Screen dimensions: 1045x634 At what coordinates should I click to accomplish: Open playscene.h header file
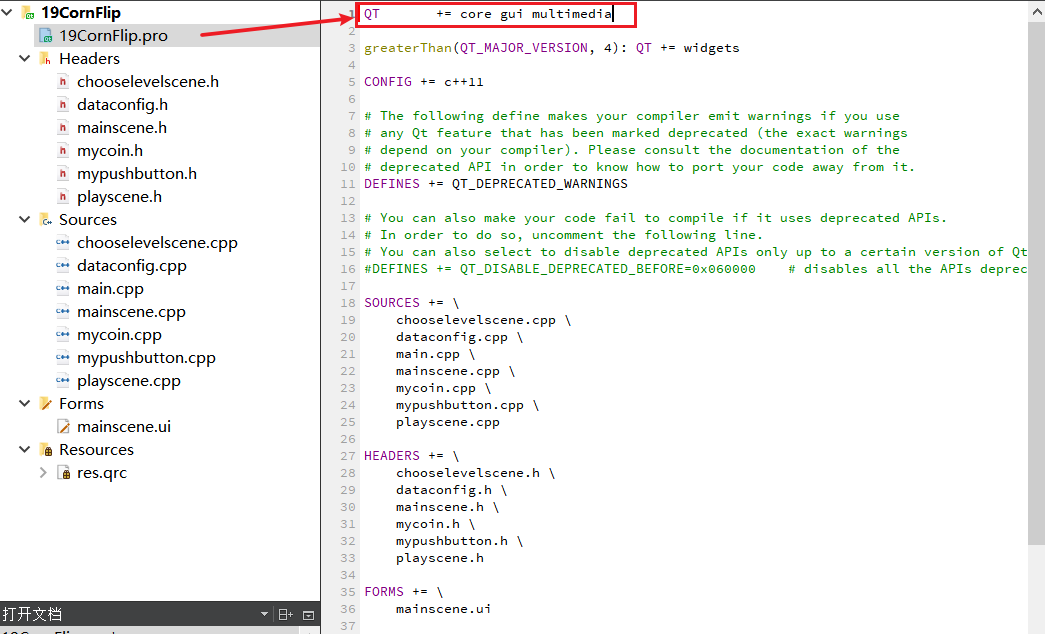[x=119, y=197]
